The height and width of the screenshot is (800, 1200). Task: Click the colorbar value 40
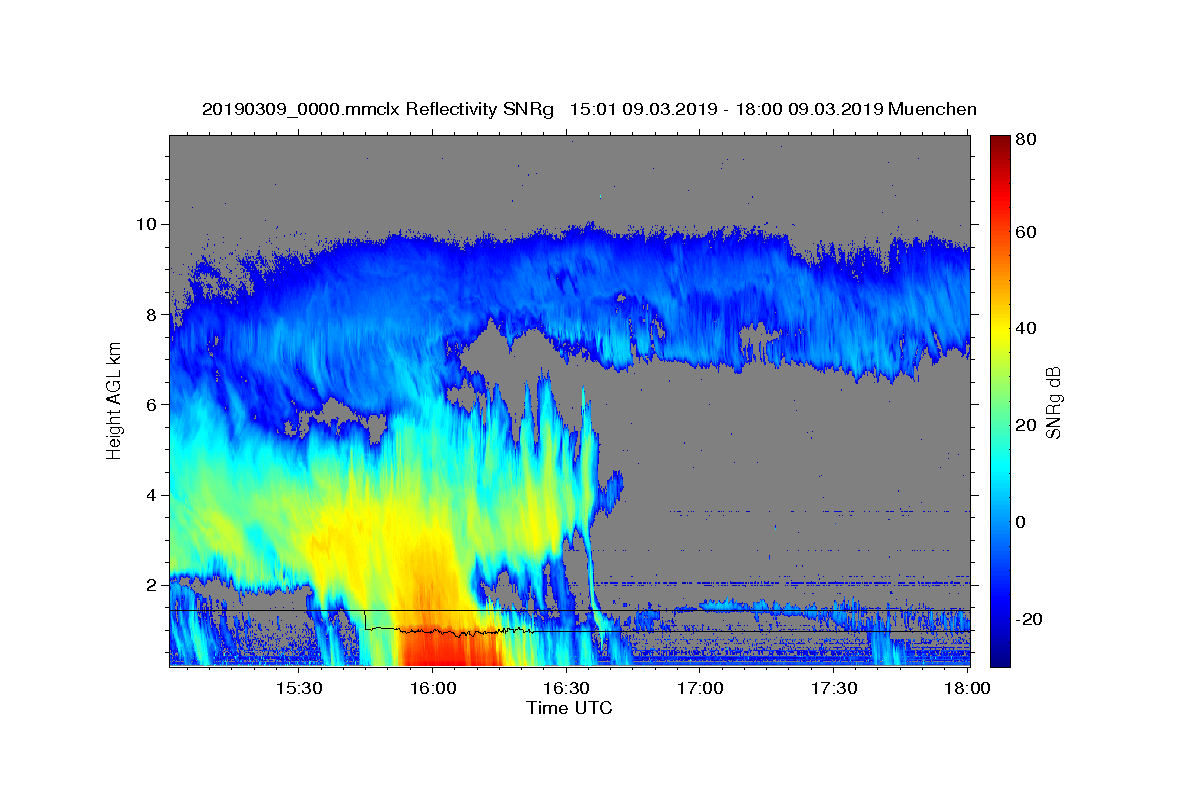(x=1025, y=328)
